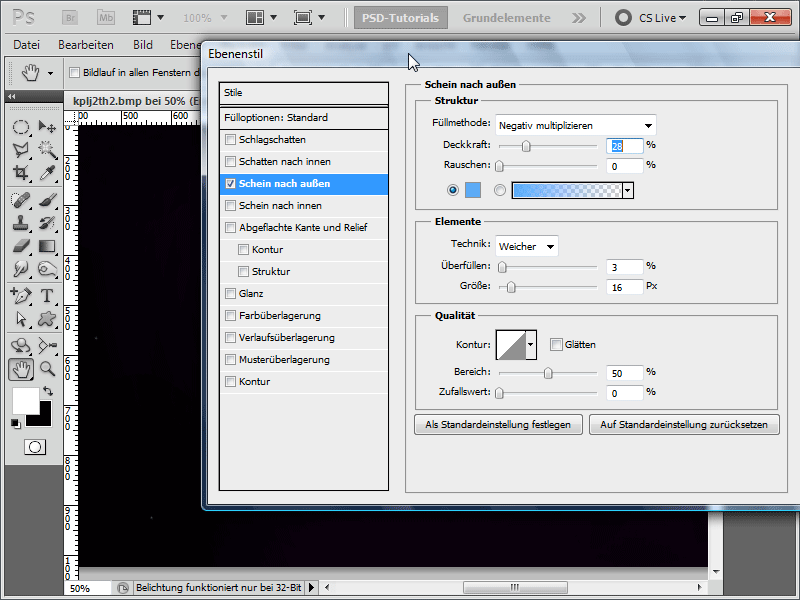Screen dimensions: 800x600
Task: Open the gradient picker dropdown arrow
Action: (628, 190)
